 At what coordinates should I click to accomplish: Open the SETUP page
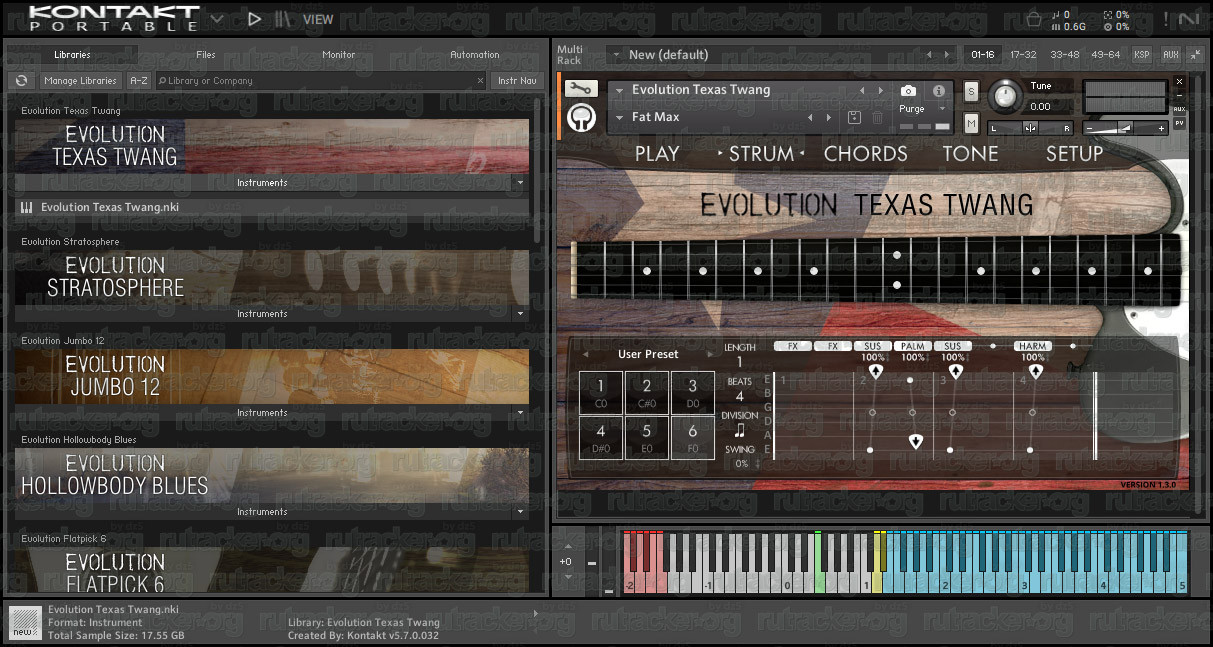pos(1075,154)
